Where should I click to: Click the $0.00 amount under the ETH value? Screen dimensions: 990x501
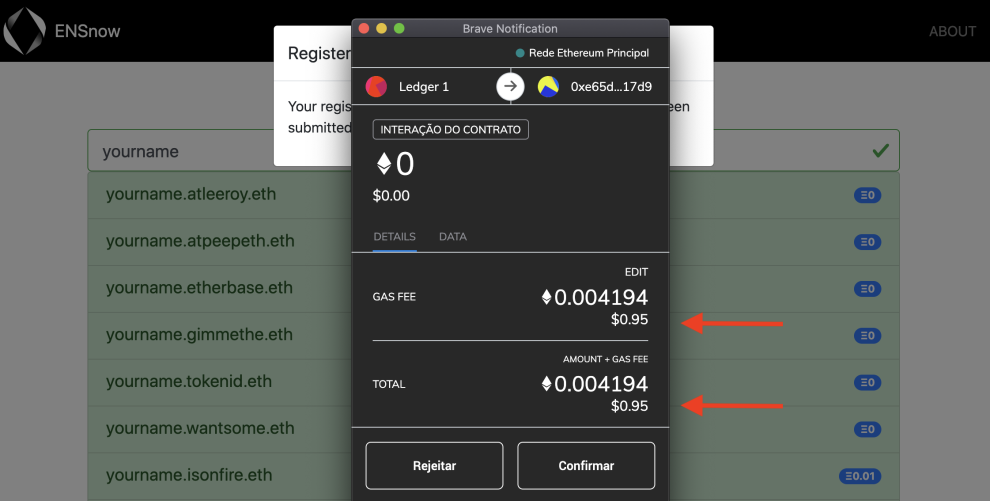point(391,196)
